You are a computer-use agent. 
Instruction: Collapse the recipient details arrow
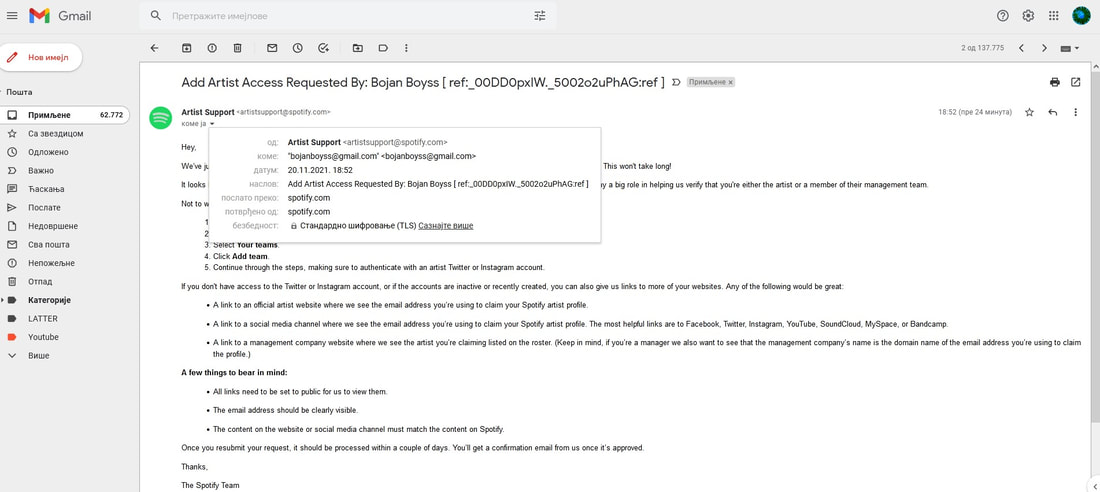(x=212, y=124)
